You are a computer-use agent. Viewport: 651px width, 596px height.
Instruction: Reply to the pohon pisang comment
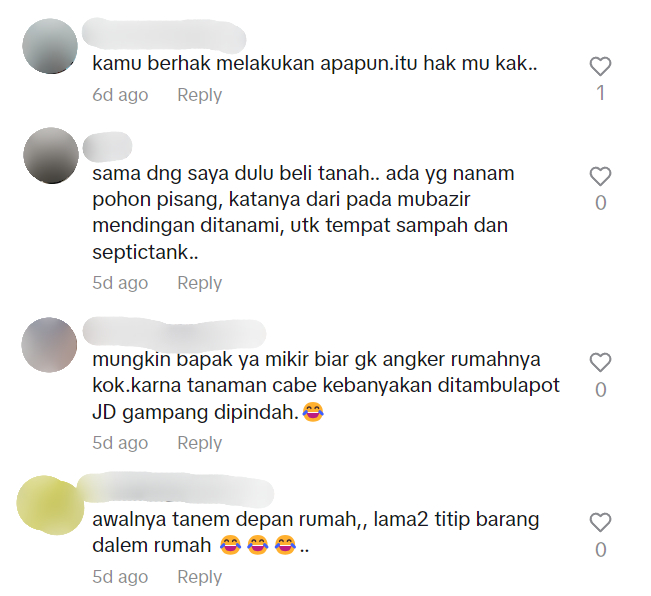[x=200, y=283]
